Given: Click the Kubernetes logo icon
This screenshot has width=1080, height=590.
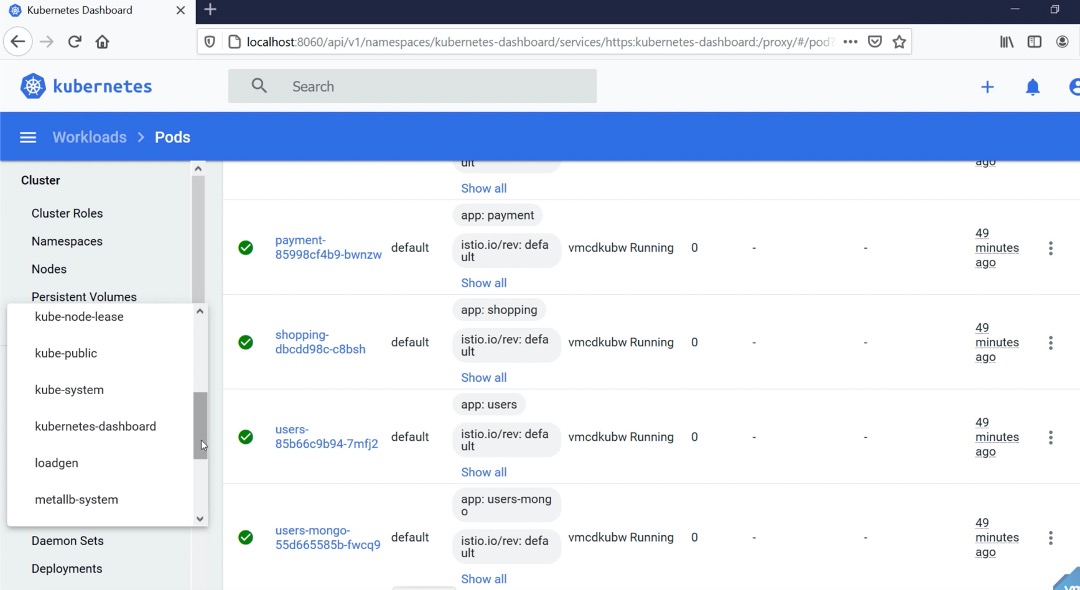Looking at the screenshot, I should (x=33, y=87).
